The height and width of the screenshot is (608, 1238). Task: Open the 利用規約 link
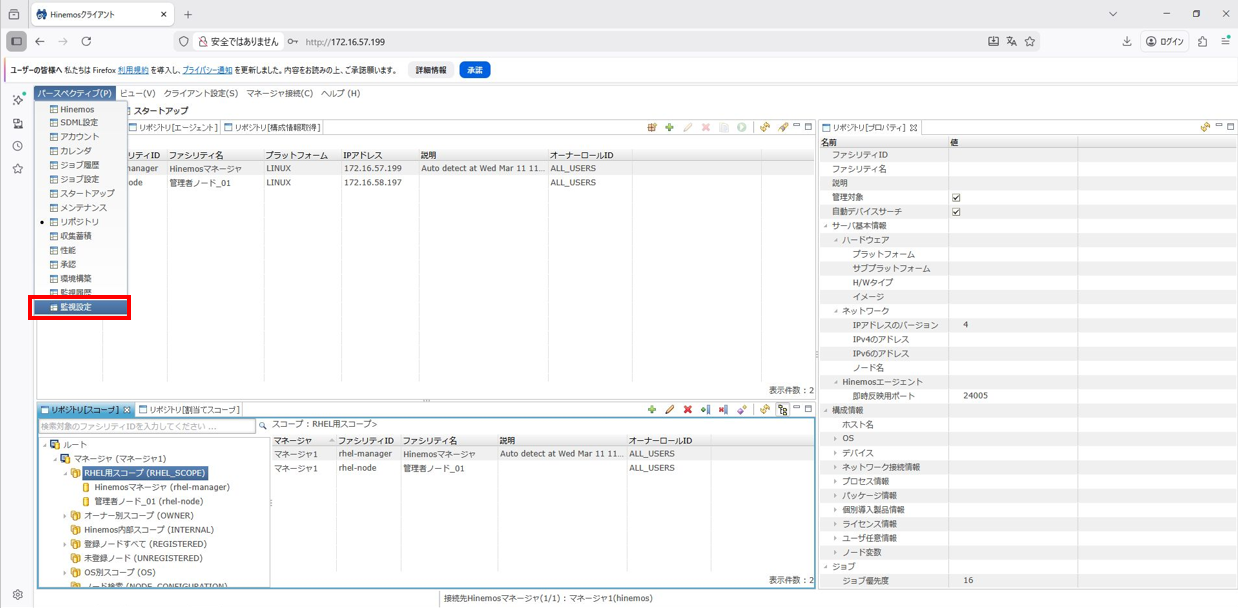[x=133, y=70]
